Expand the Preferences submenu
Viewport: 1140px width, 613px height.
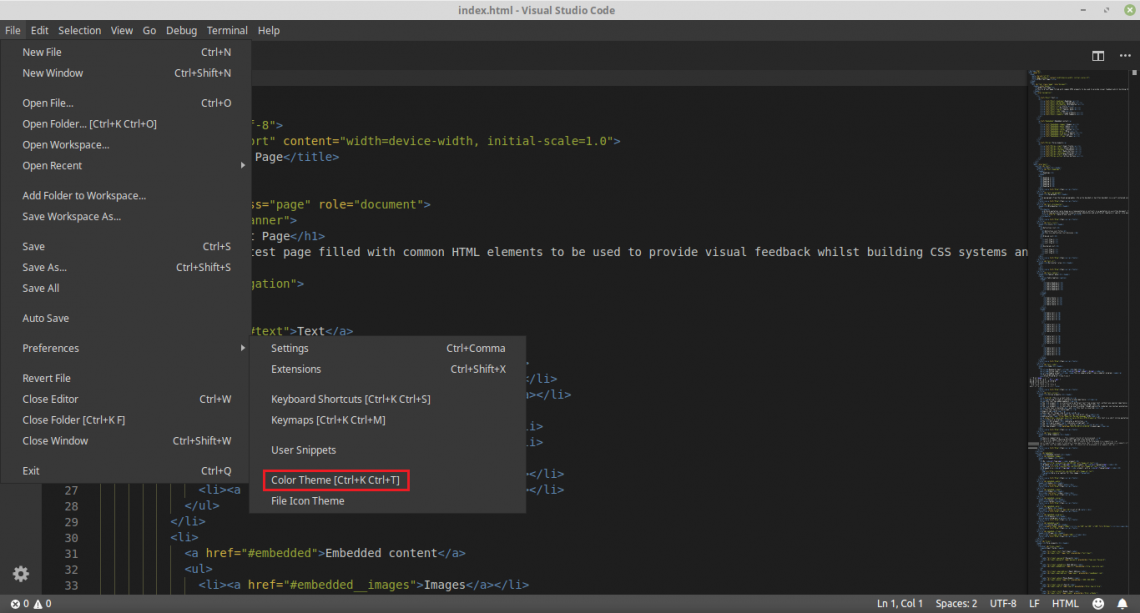[x=51, y=348]
